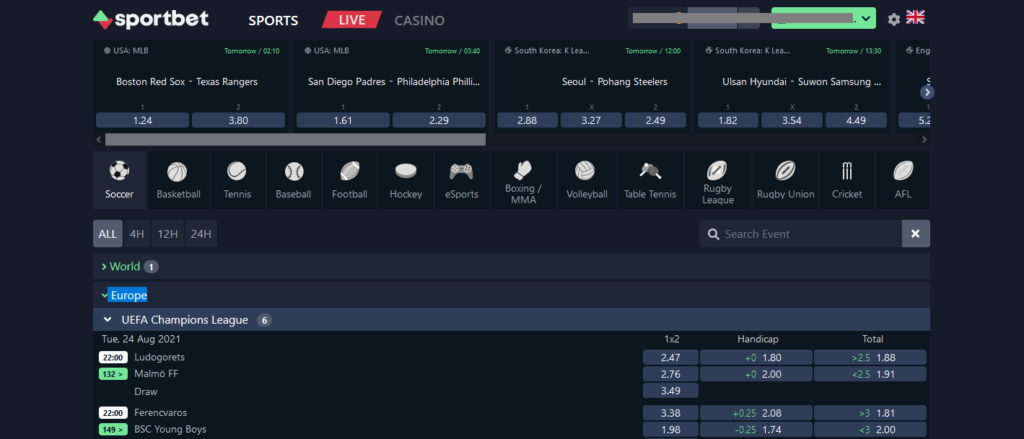Bet on Pohang Steelers at 2.49
The image size is (1024, 439).
(x=655, y=120)
